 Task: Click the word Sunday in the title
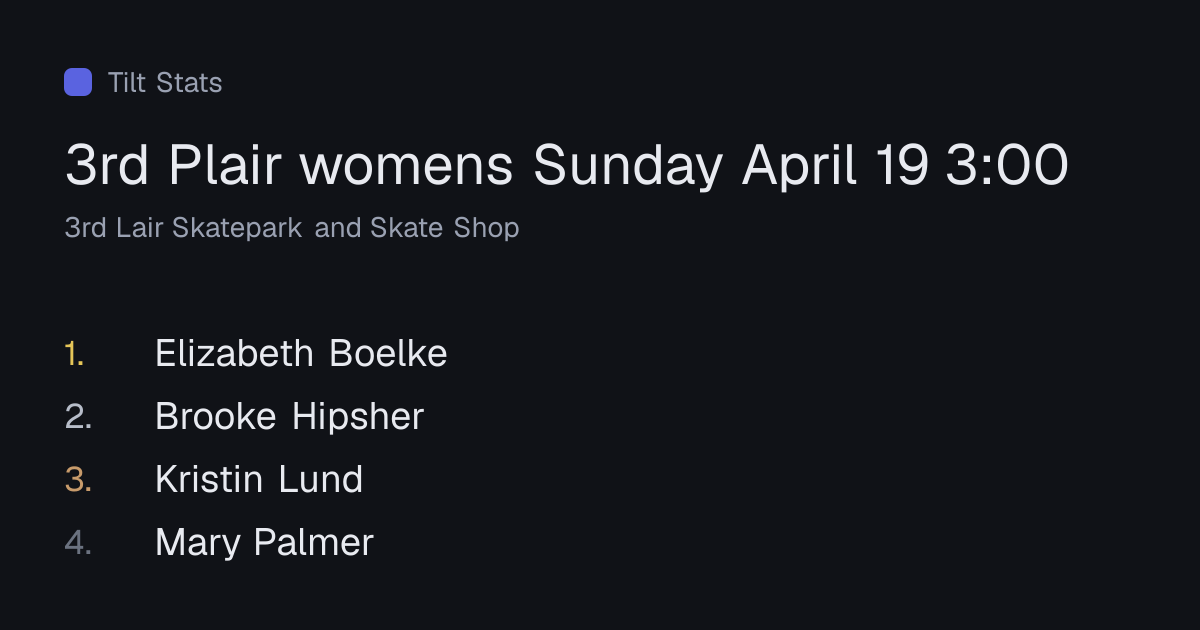pos(627,166)
